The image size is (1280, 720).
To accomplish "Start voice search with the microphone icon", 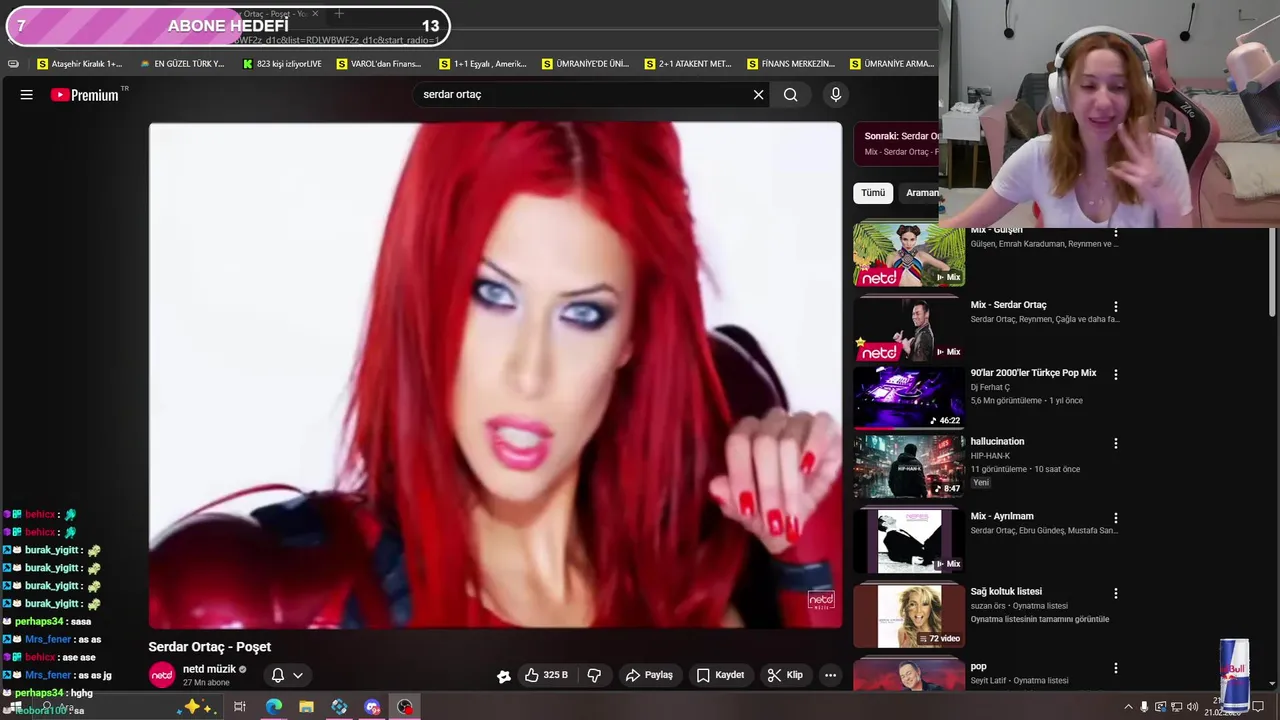I will pos(836,95).
